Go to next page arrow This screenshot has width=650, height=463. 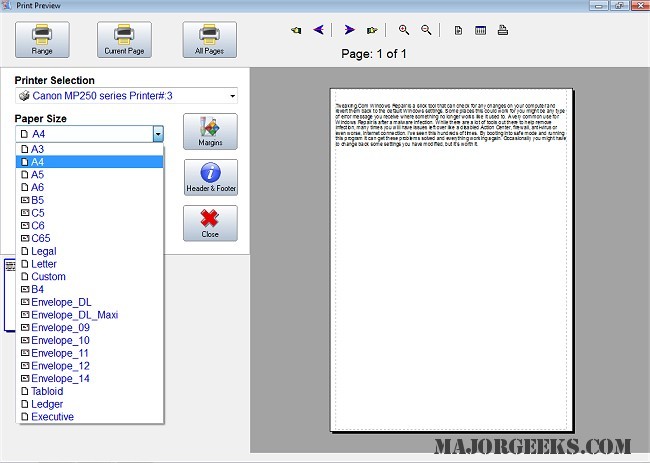[x=349, y=30]
